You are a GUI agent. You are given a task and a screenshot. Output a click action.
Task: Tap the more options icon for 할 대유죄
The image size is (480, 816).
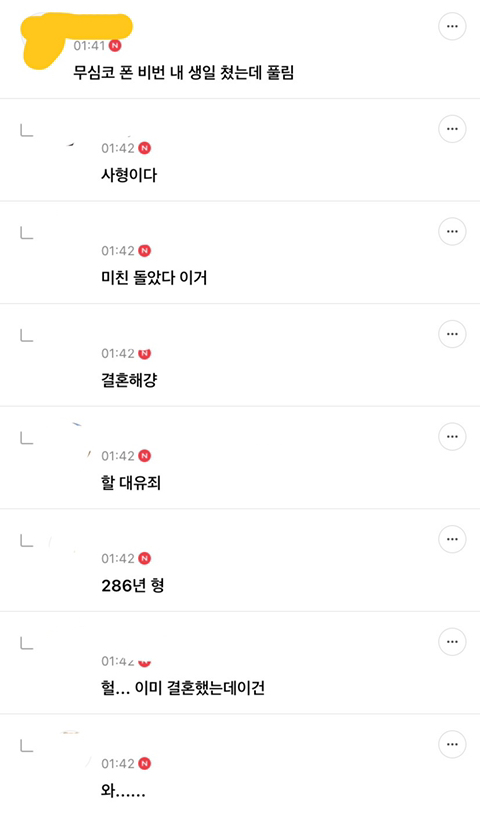pos(452,436)
